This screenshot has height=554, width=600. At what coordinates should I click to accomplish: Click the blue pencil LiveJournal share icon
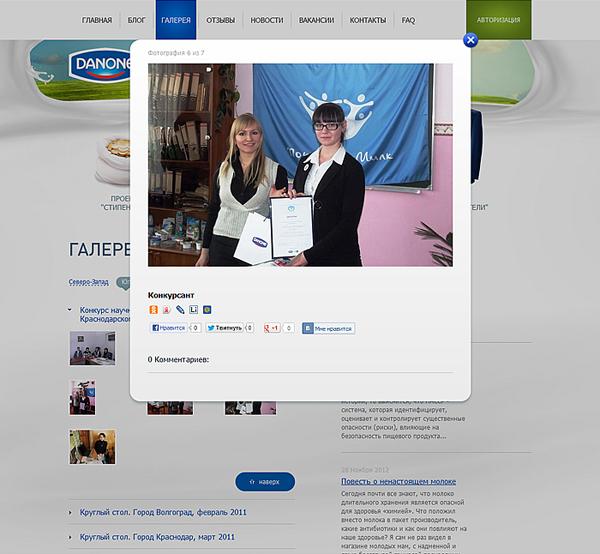point(180,310)
